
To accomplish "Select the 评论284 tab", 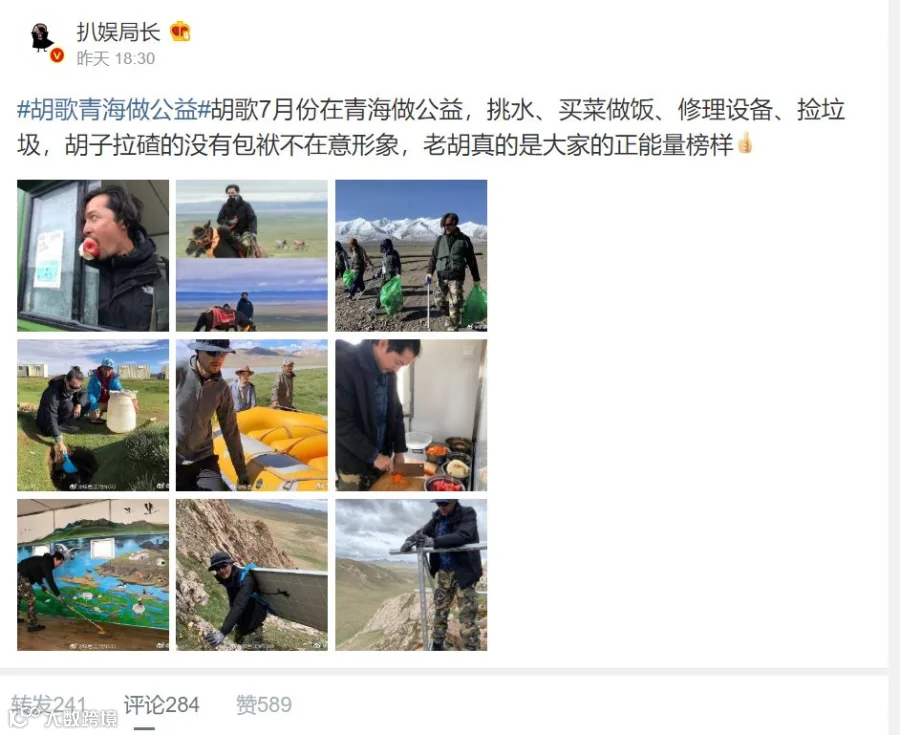I will click(x=161, y=705).
